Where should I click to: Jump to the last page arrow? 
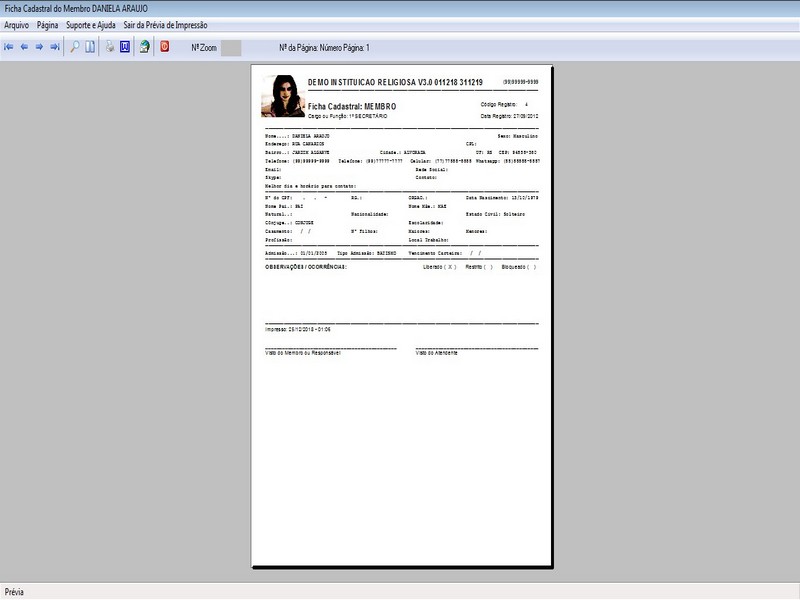[x=55, y=47]
